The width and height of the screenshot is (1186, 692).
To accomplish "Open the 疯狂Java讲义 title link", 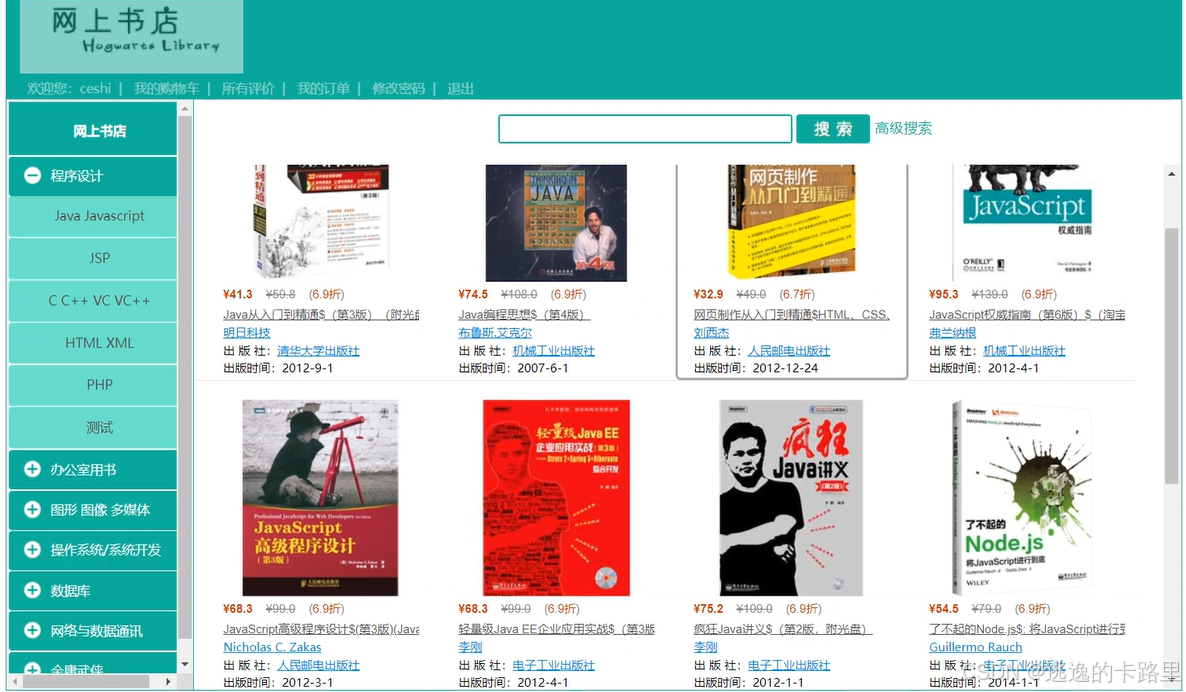I will [782, 629].
